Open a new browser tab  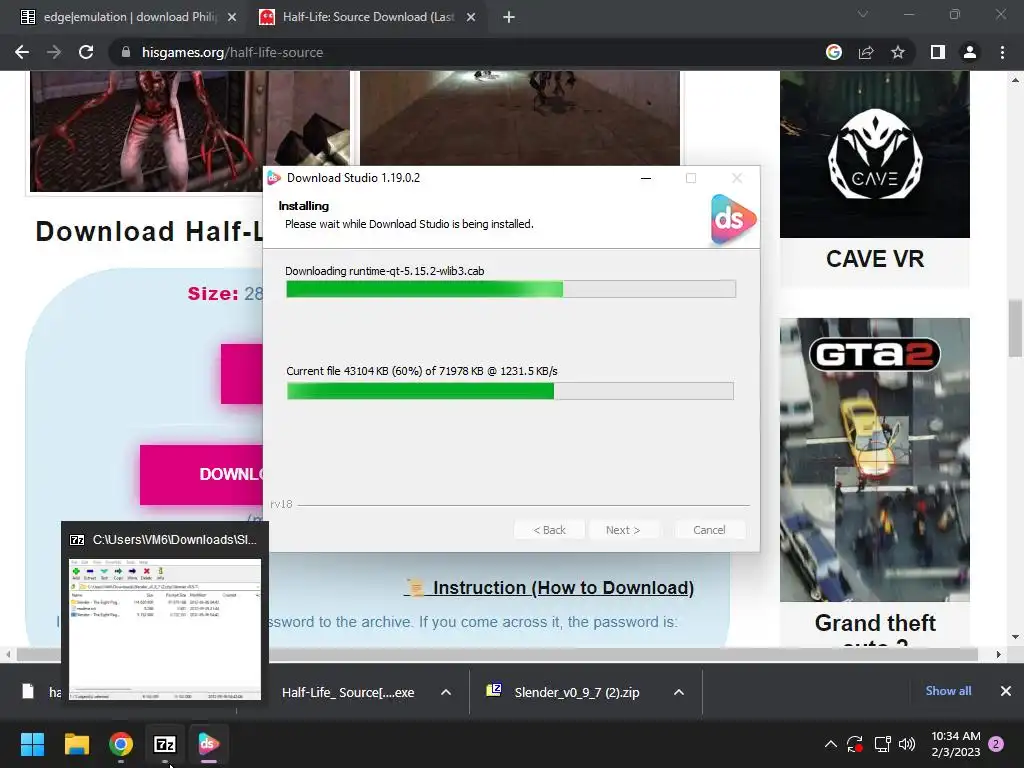[x=509, y=17]
